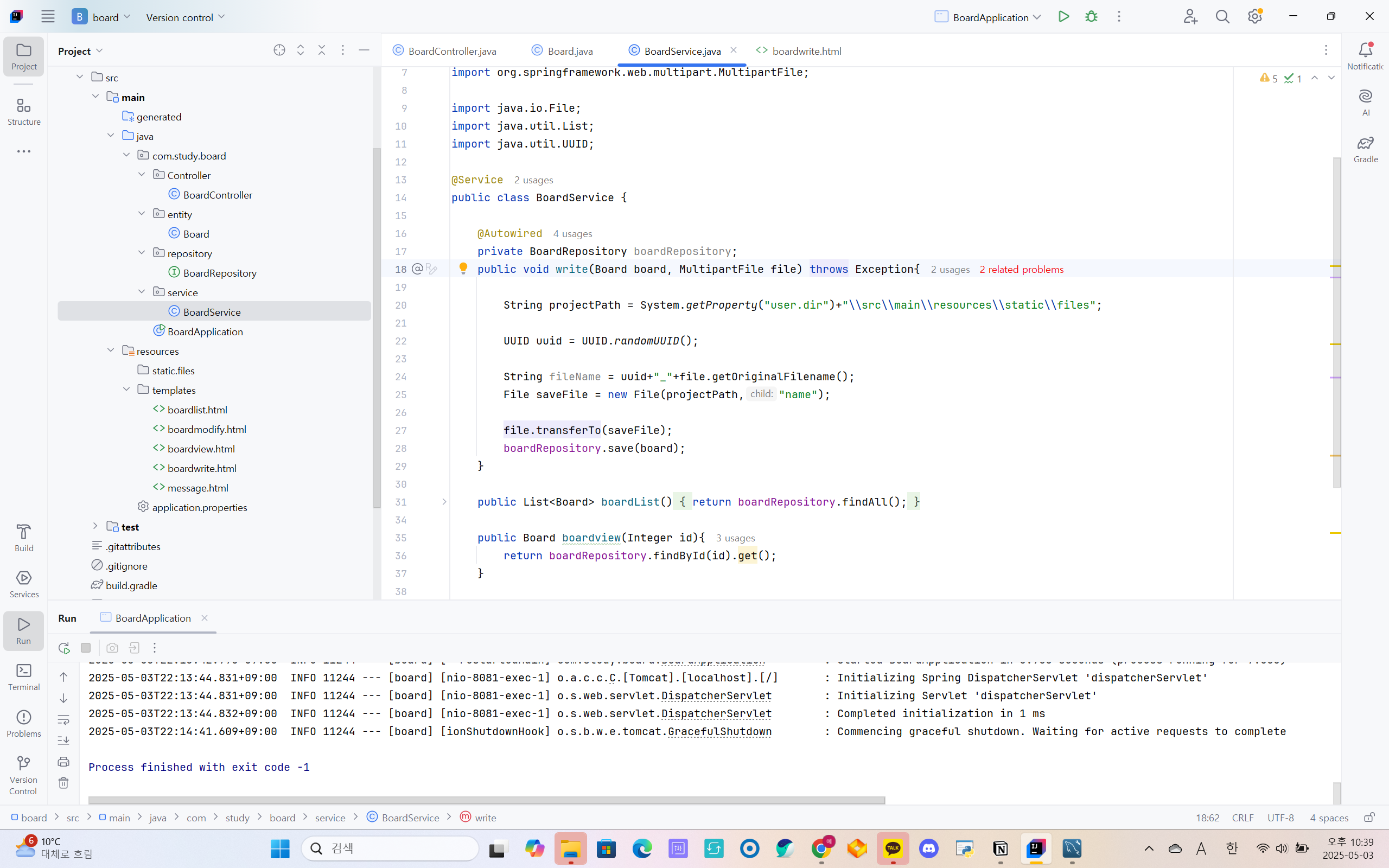Screen dimensions: 1389x868
Task: Clear the console with the trash icon
Action: pos(63,783)
